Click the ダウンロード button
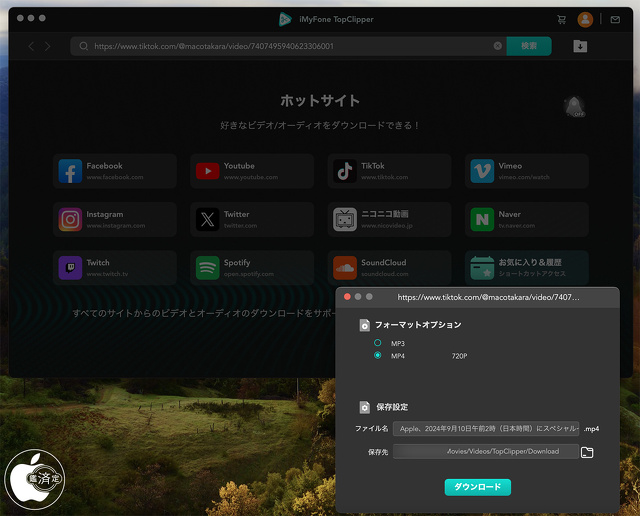640x516 pixels. tap(478, 487)
